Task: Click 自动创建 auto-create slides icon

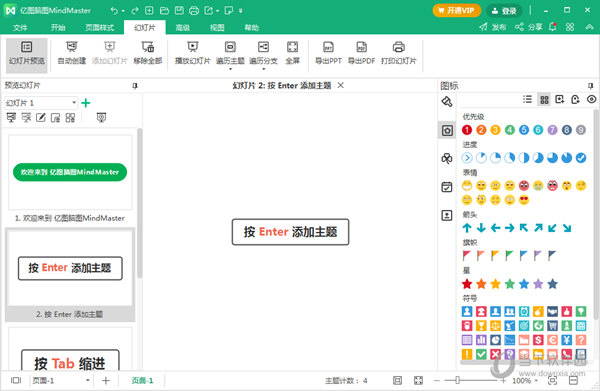Action: coord(72,53)
